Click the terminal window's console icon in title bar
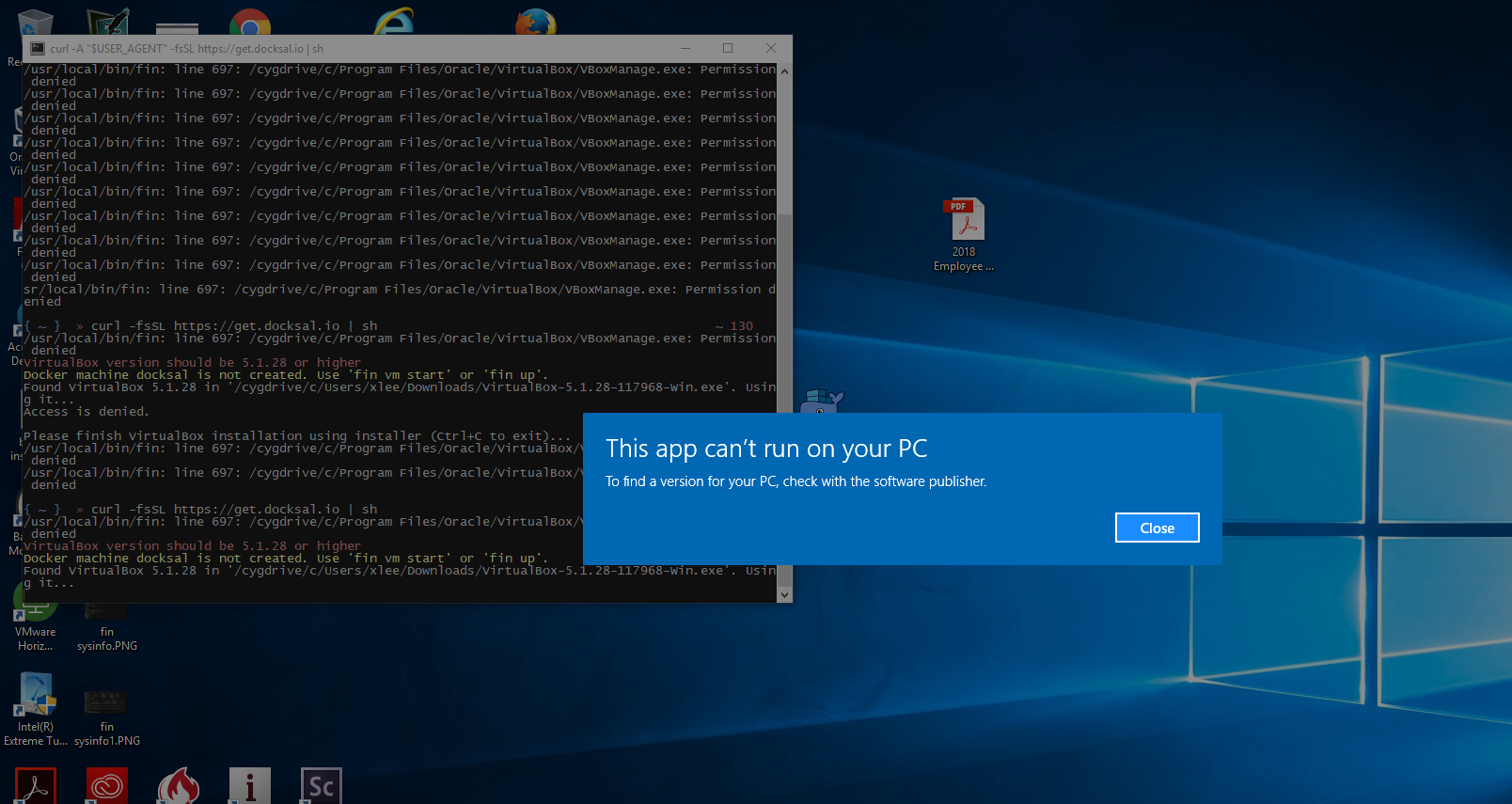Image resolution: width=1512 pixels, height=804 pixels. (x=38, y=48)
